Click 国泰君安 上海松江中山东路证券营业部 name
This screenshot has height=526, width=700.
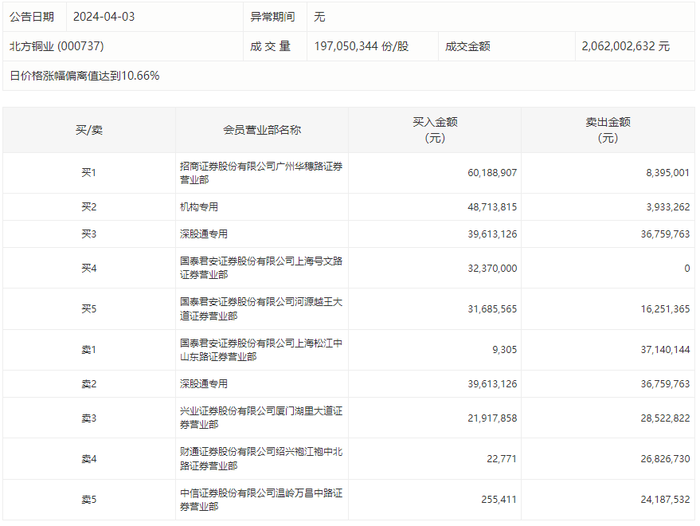tap(261, 350)
